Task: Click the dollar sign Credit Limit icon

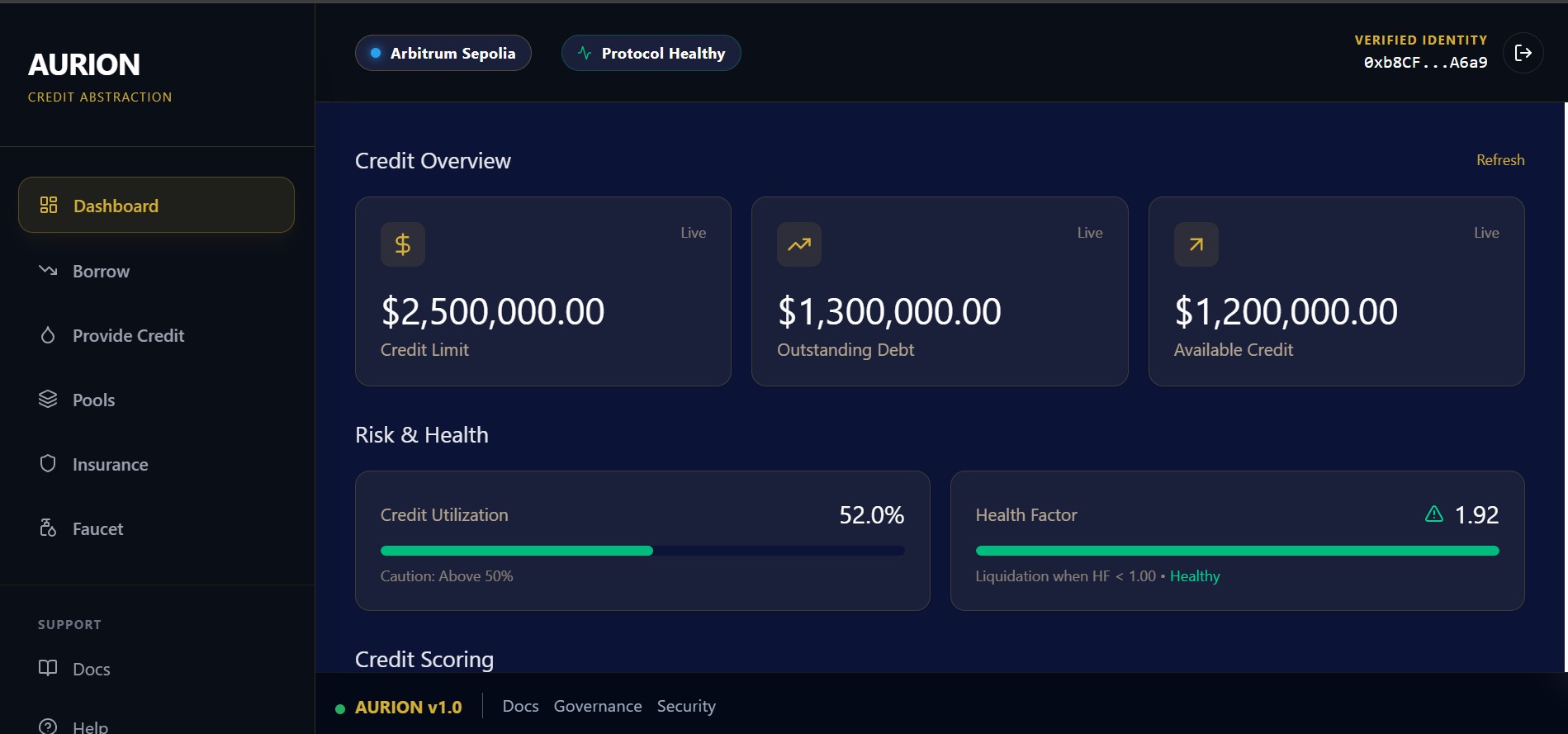Action: pos(403,244)
